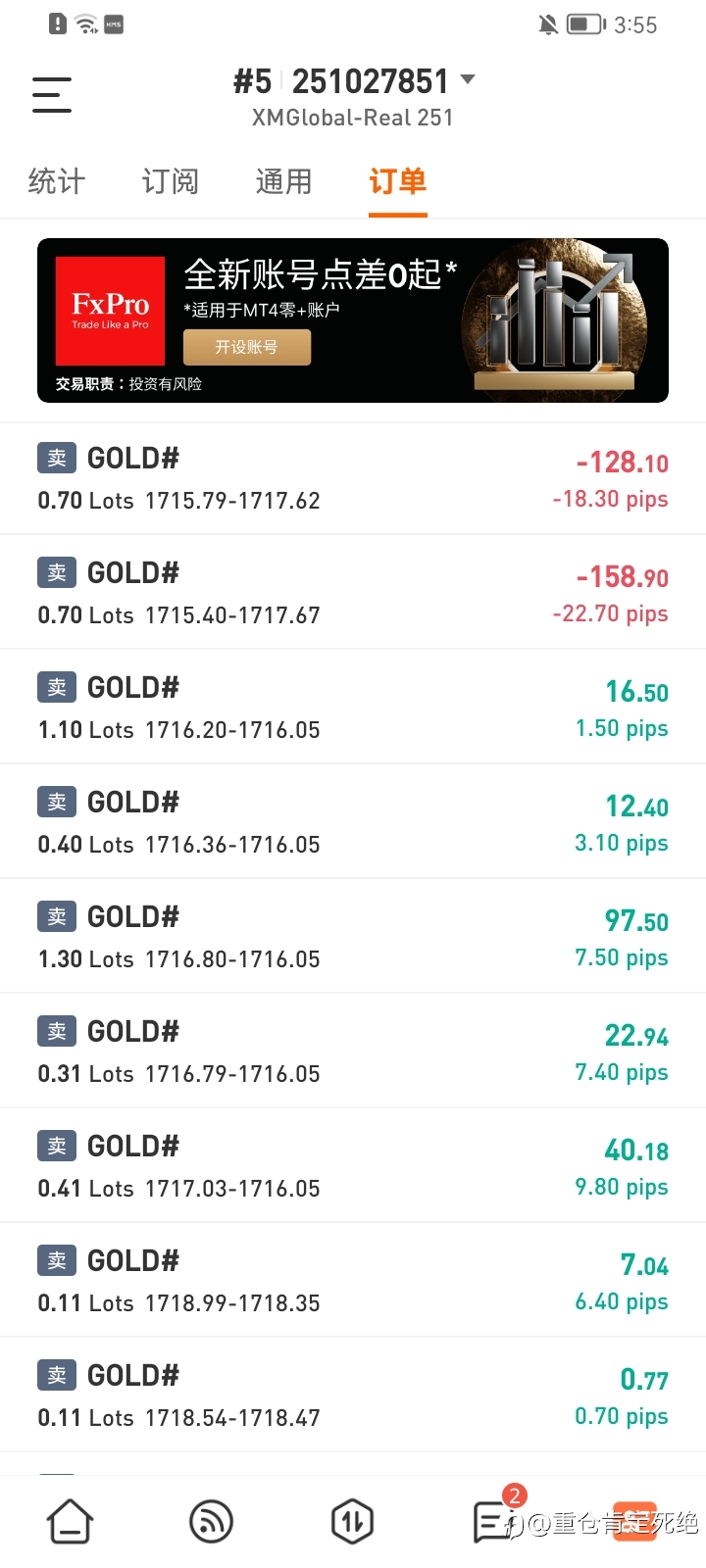Image resolution: width=706 pixels, height=1568 pixels.
Task: Tap the trade arrows hexagon icon
Action: pyautogui.click(x=352, y=1522)
